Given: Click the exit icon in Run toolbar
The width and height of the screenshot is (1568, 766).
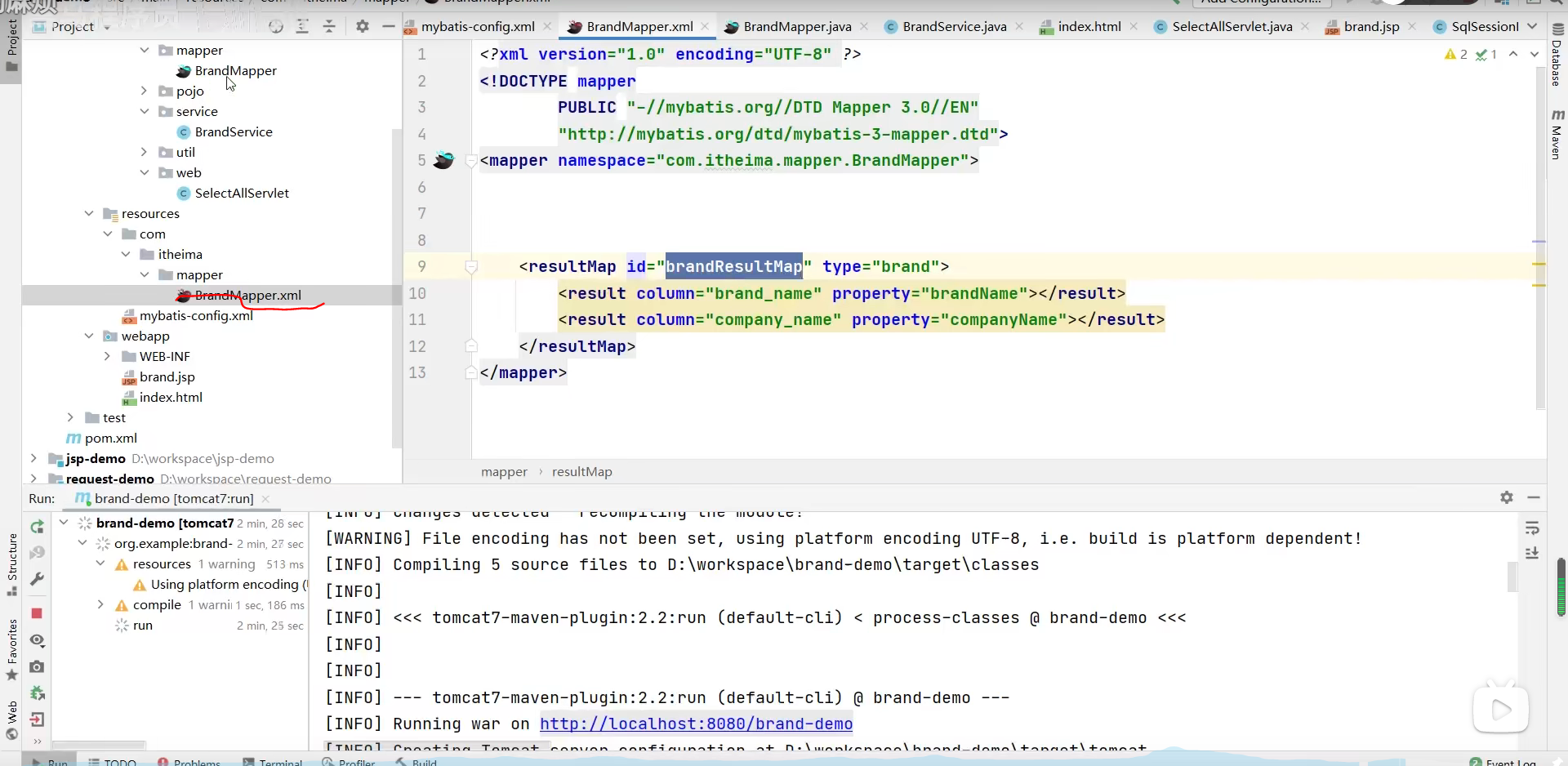Looking at the screenshot, I should [37, 719].
